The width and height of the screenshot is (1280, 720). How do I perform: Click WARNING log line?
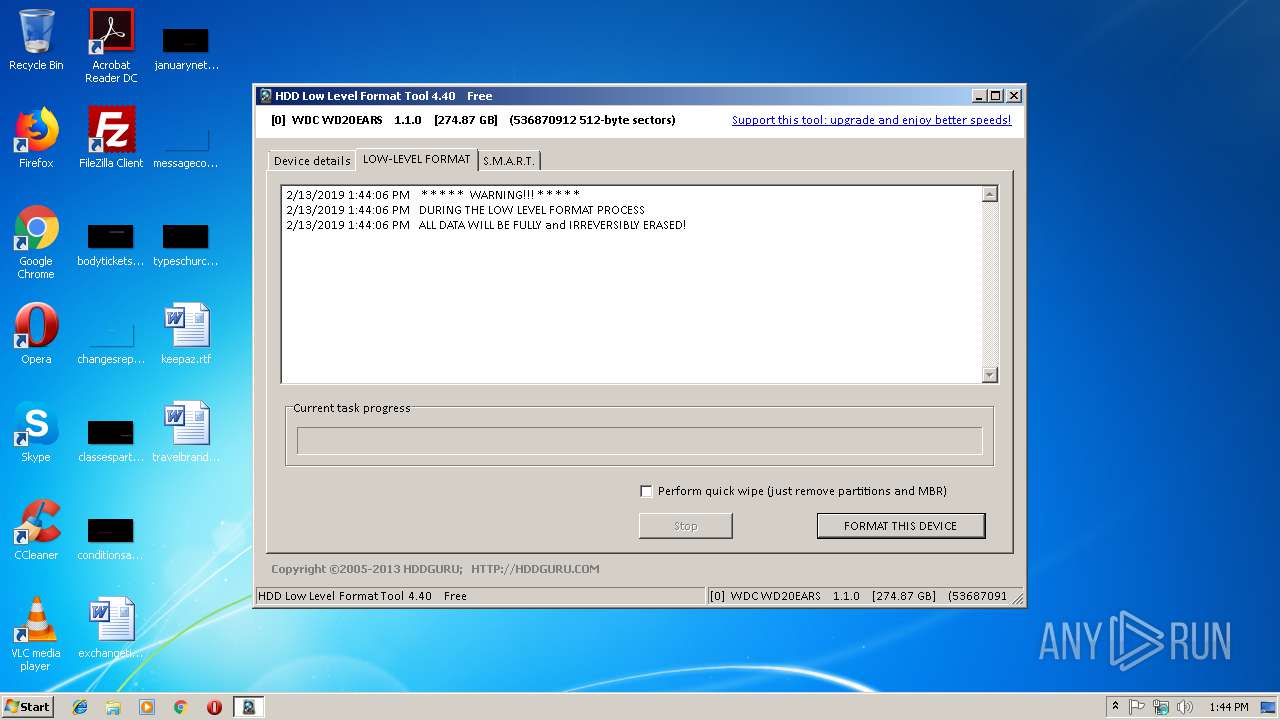pos(433,195)
